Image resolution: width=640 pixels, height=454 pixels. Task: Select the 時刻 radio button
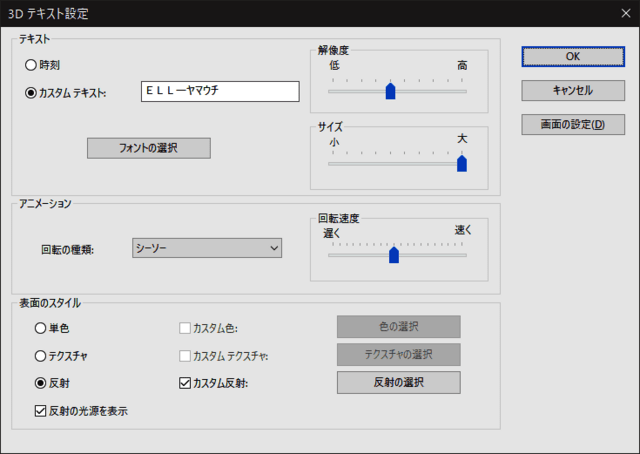31,65
